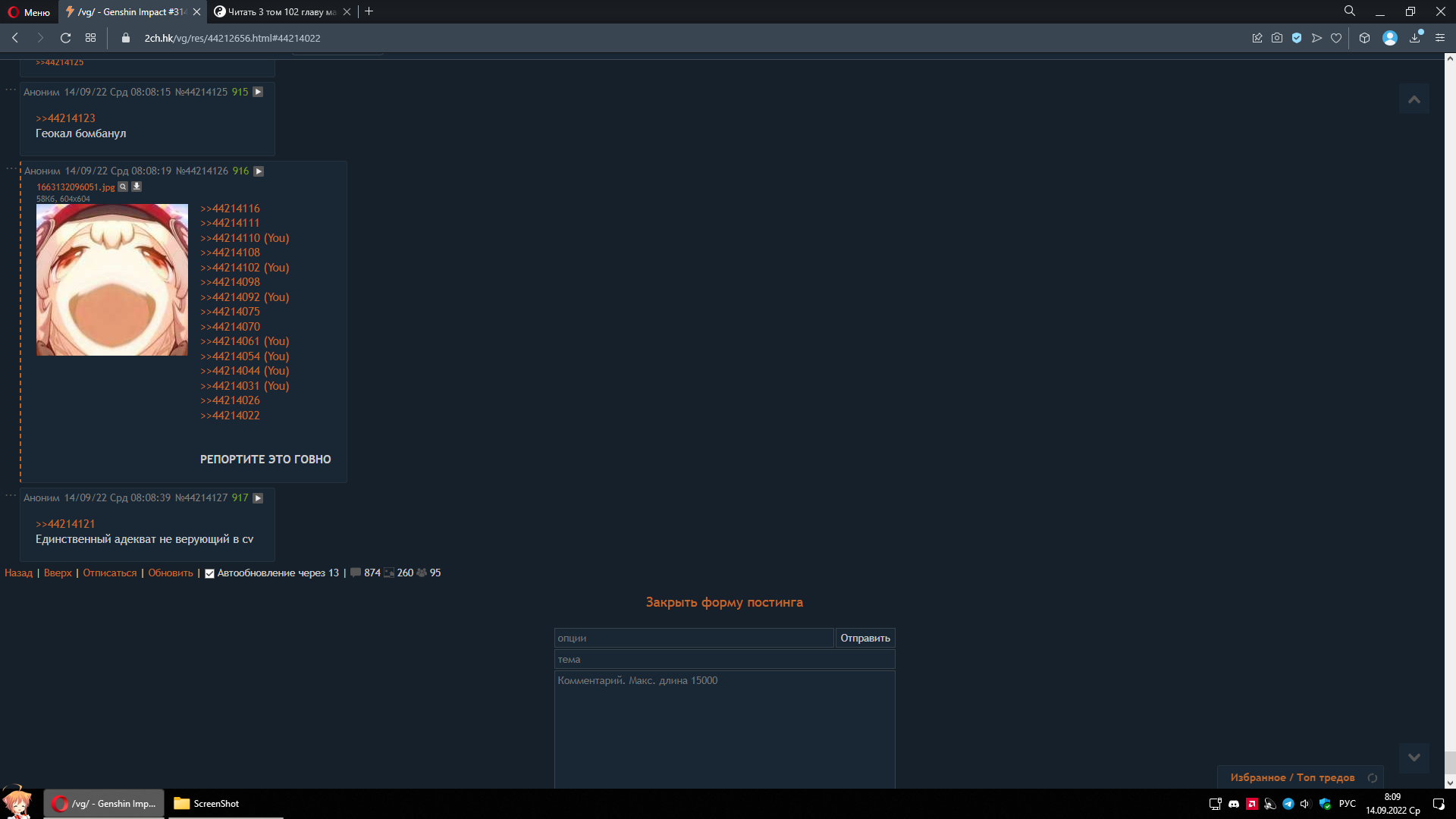This screenshot has height=819, width=1456.
Task: Add page to bookmarks with heart icon
Action: pos(1336,38)
